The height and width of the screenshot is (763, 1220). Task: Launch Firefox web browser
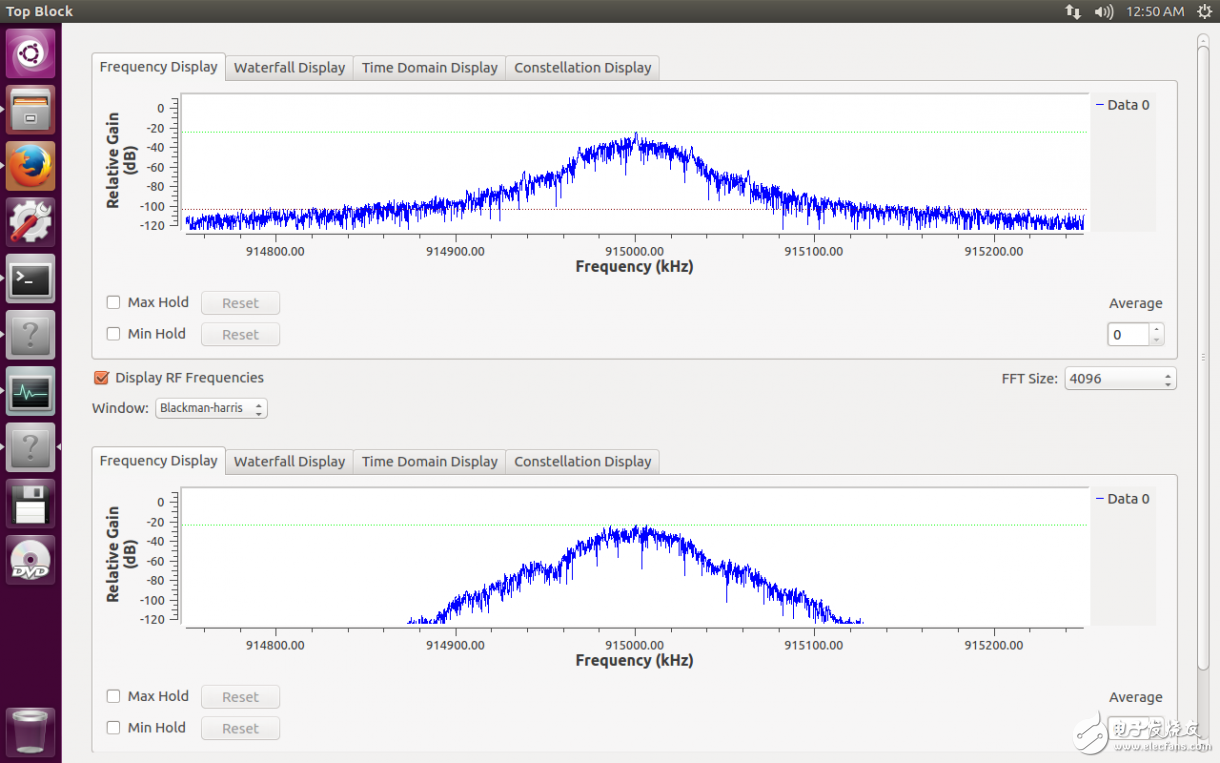pyautogui.click(x=30, y=166)
